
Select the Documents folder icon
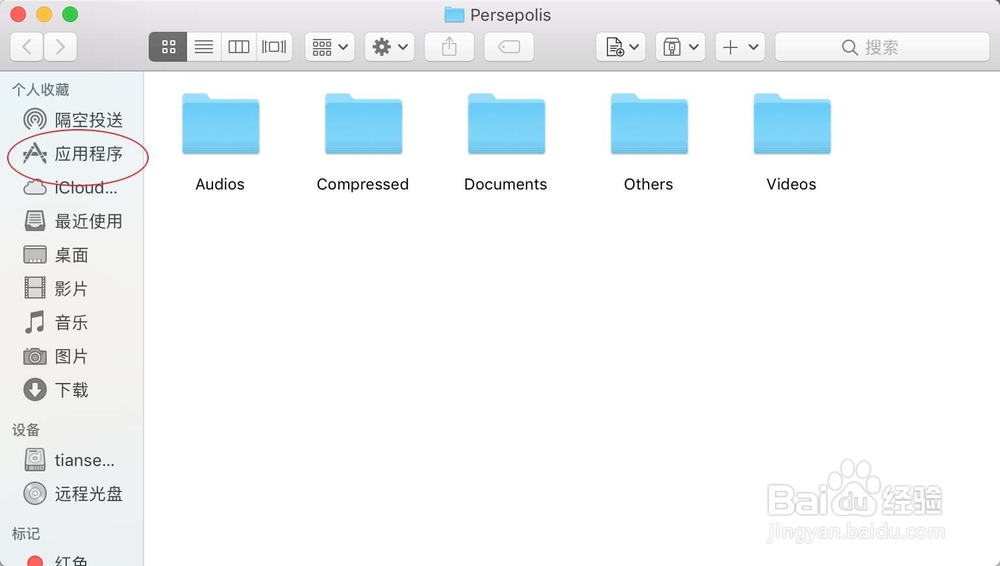point(506,124)
